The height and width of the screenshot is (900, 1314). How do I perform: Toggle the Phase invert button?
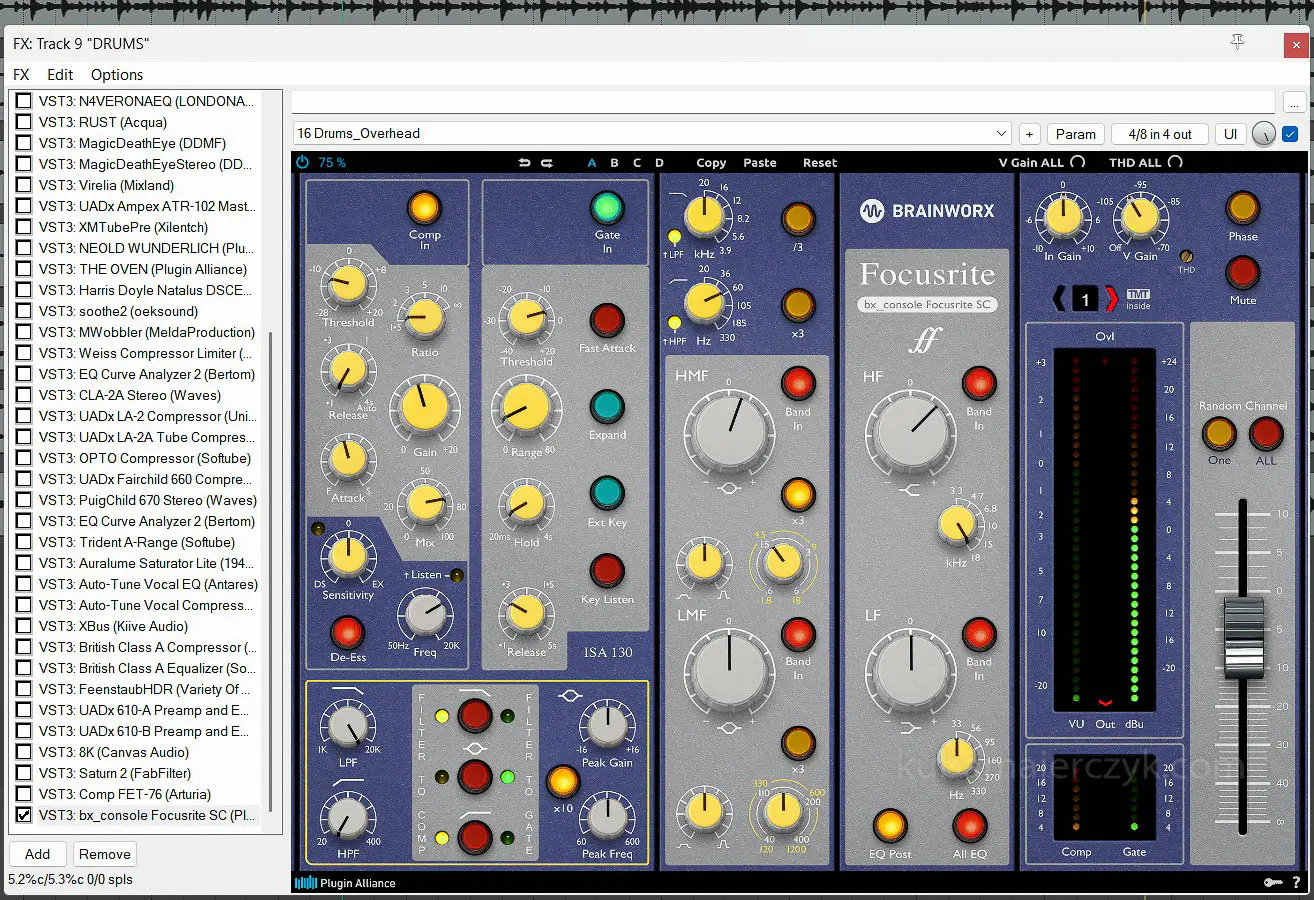point(1243,207)
